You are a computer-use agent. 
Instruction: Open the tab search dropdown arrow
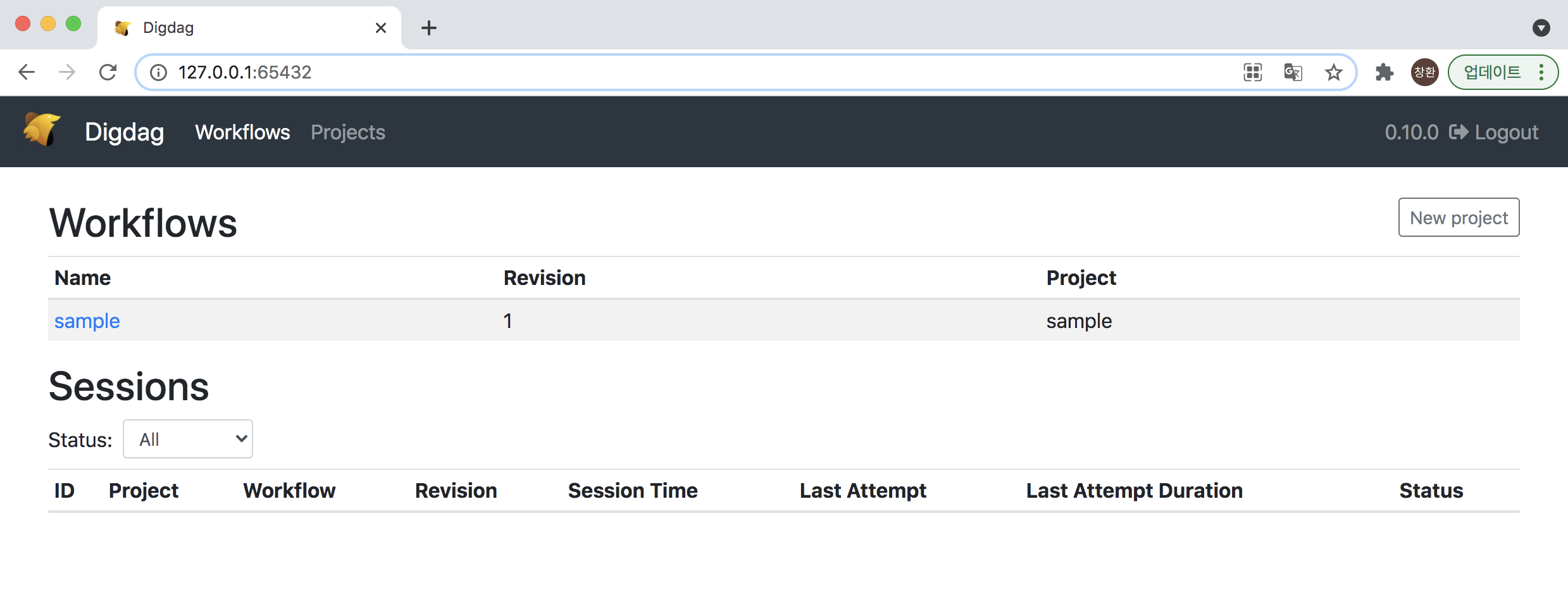coord(1541,28)
